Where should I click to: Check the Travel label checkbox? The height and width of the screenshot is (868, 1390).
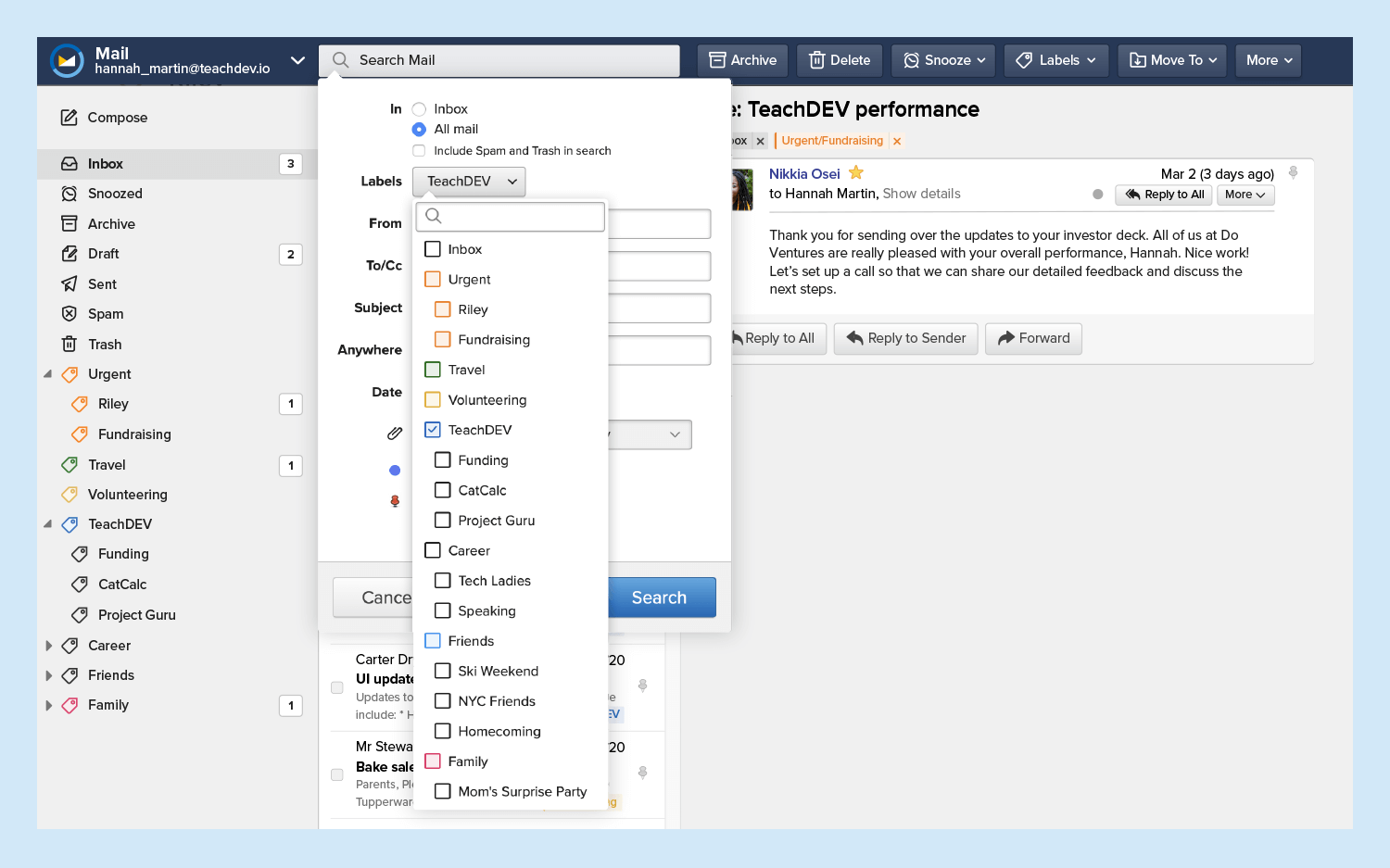[x=433, y=370]
